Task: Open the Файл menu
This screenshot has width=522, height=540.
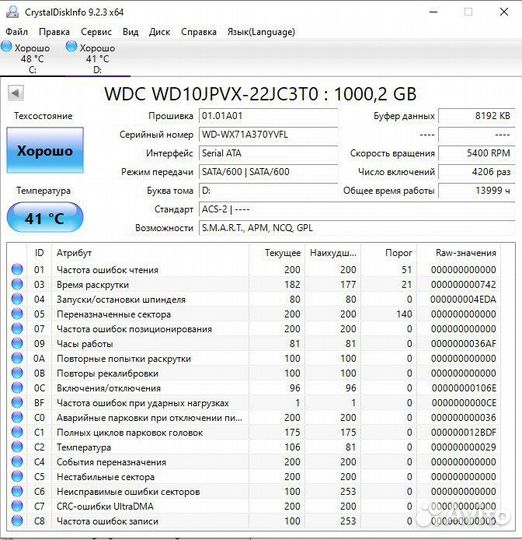Action: pos(17,32)
